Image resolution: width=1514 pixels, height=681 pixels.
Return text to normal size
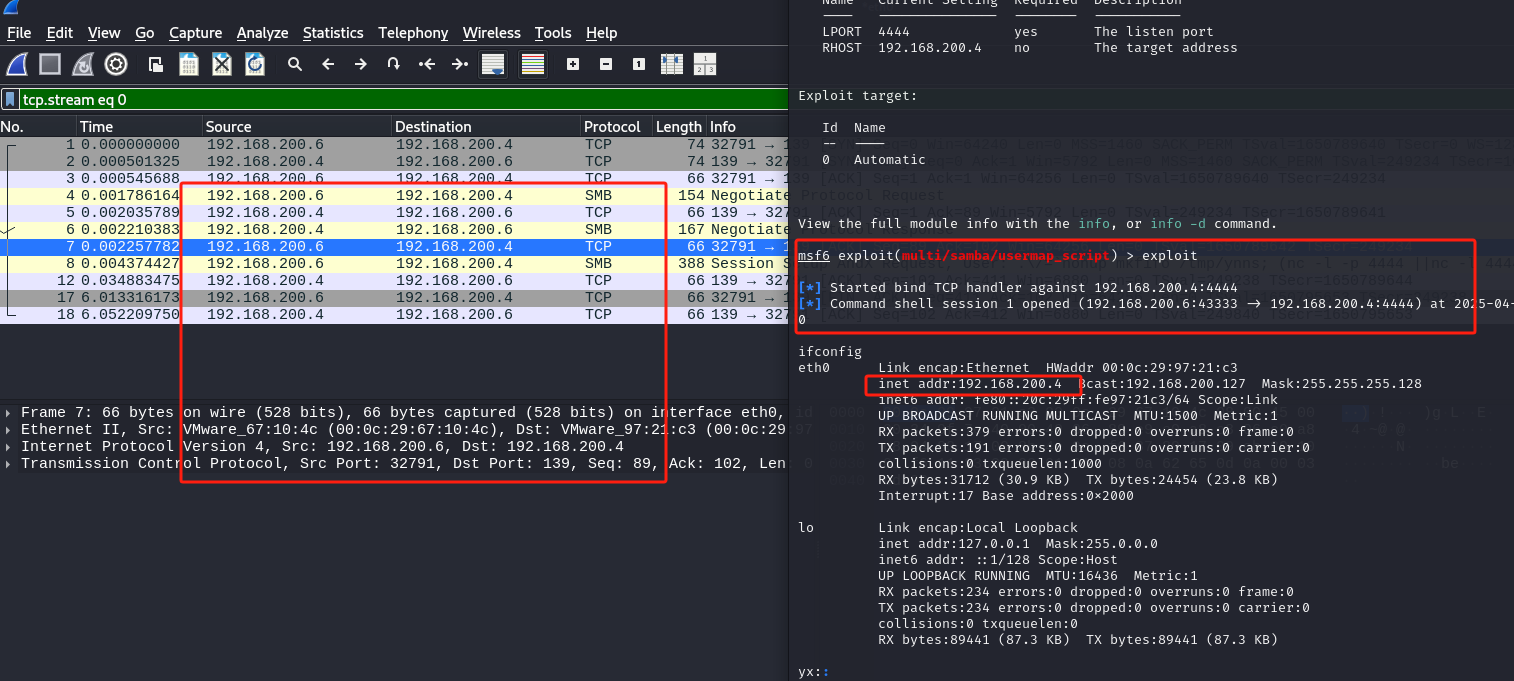tap(639, 65)
